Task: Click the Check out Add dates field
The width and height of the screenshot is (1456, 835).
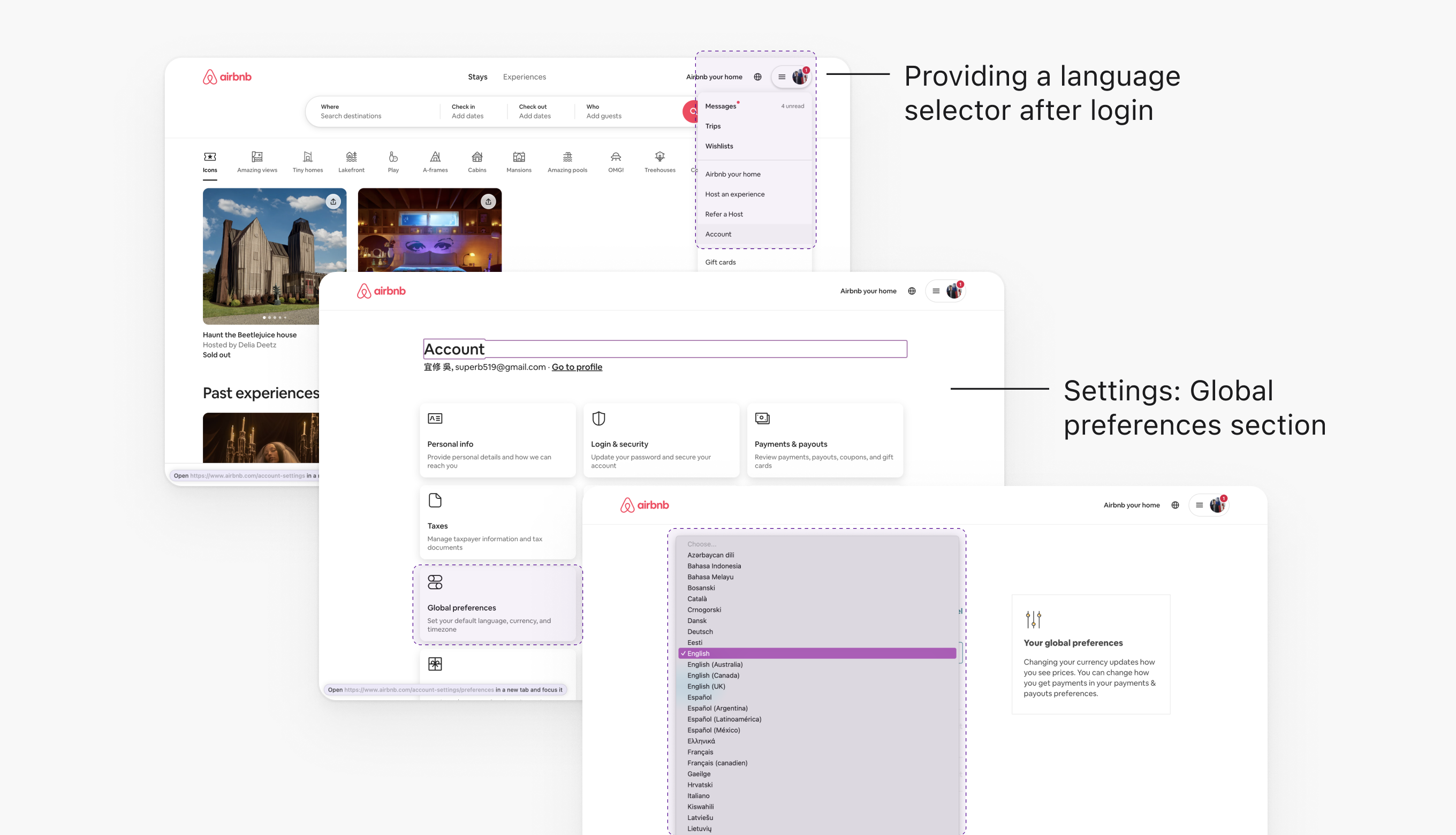Action: (541, 111)
